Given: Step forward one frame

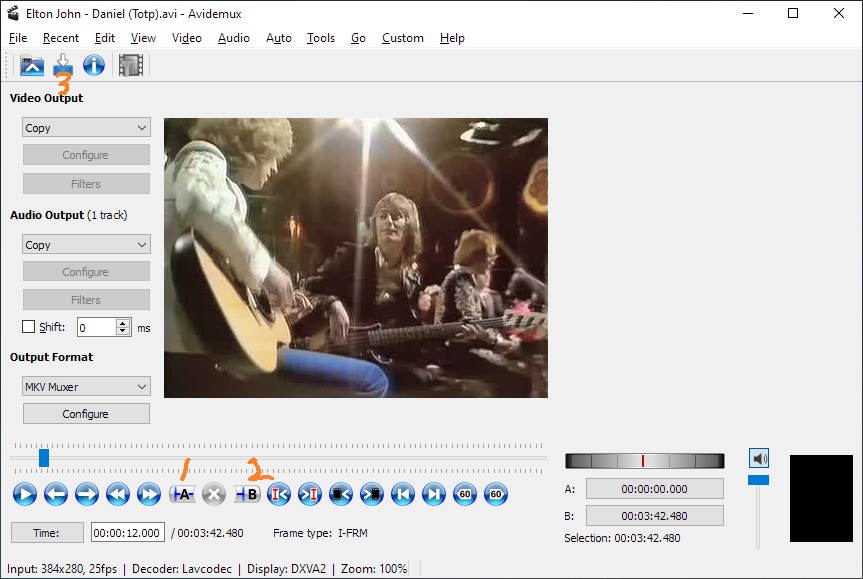Looking at the screenshot, I should coord(86,494).
